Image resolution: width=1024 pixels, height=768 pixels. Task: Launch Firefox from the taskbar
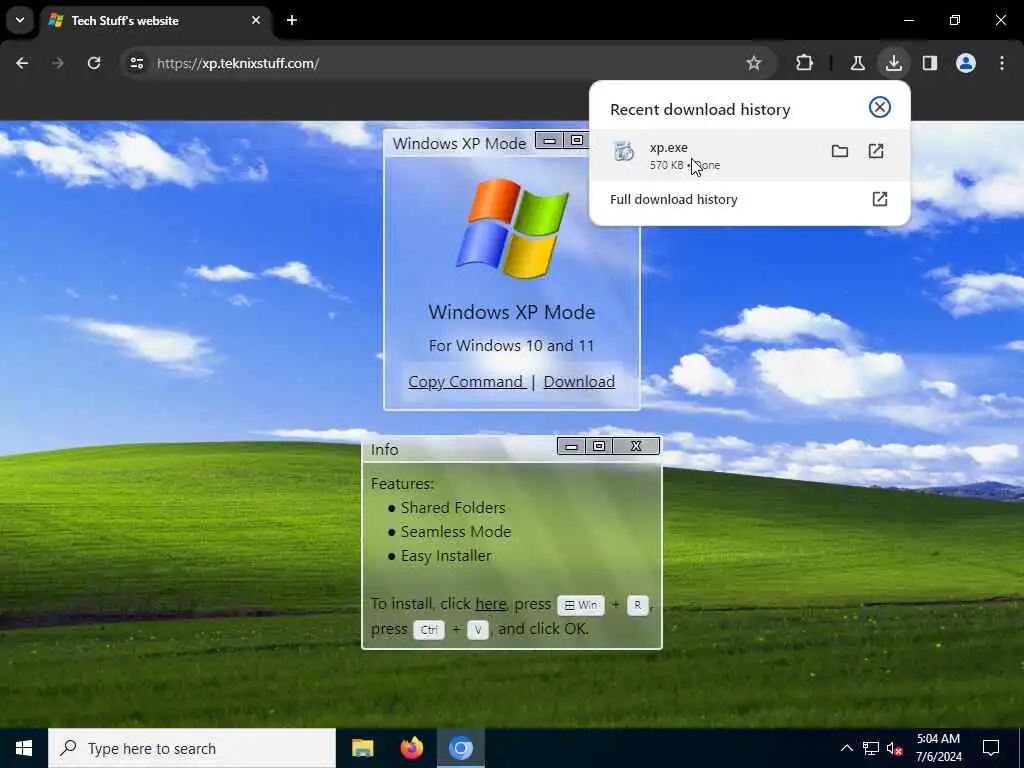[411, 748]
